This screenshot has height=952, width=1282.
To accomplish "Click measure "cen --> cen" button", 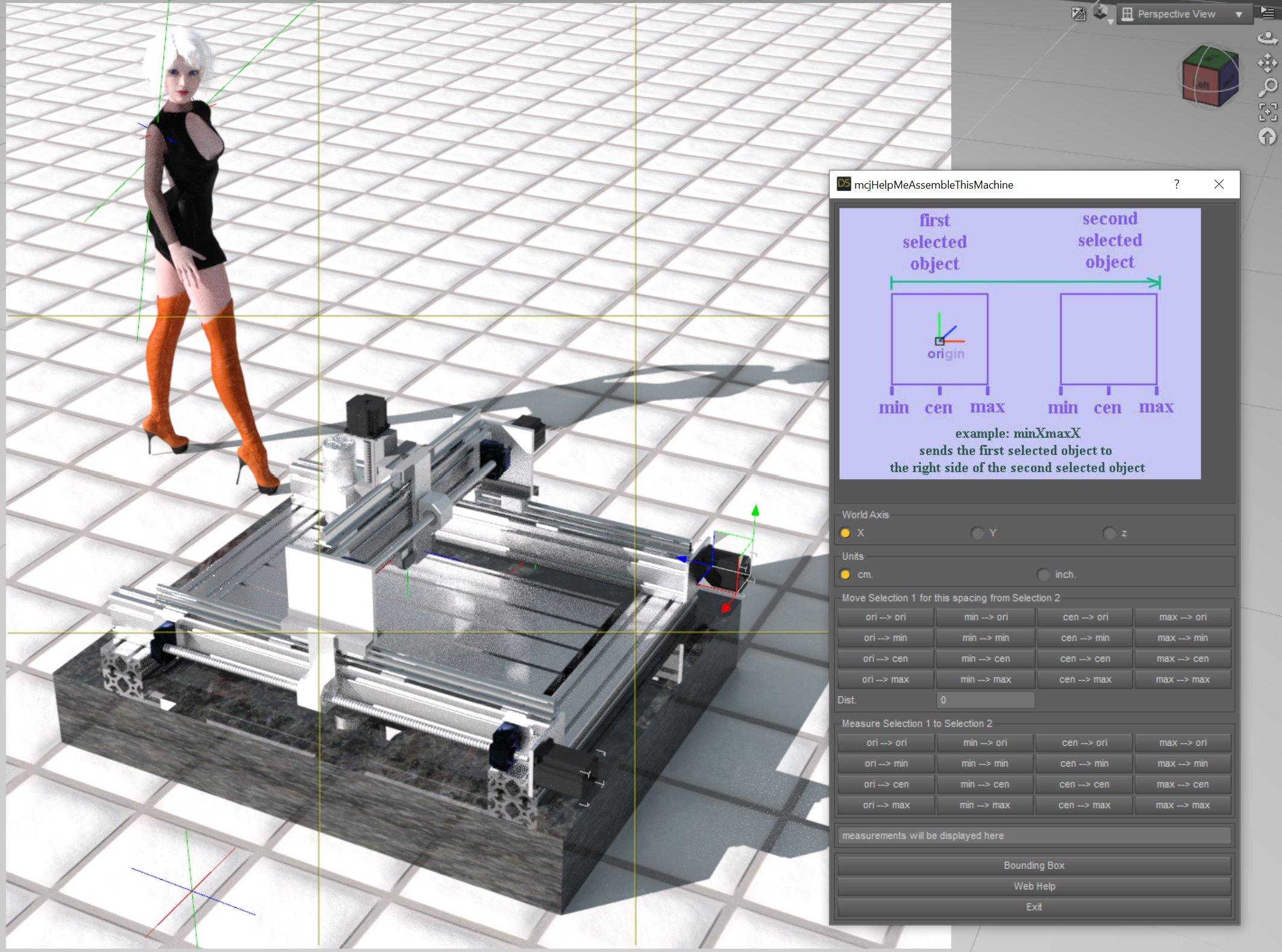I will (1084, 784).
